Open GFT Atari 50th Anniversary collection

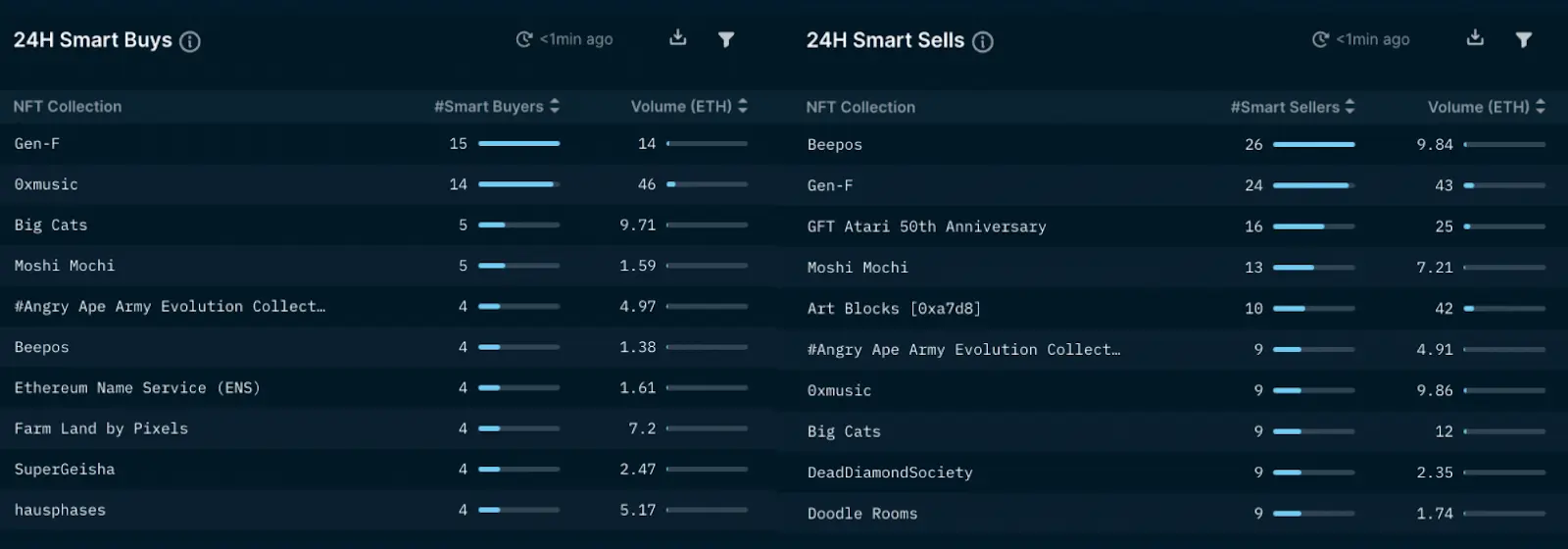(x=927, y=226)
